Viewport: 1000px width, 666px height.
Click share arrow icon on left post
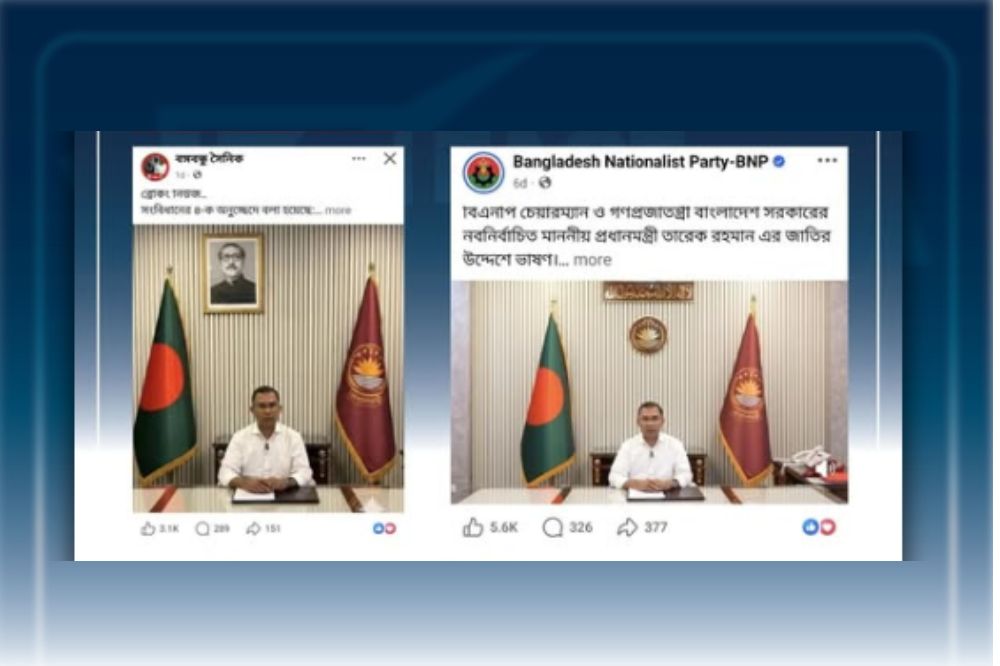click(x=253, y=528)
